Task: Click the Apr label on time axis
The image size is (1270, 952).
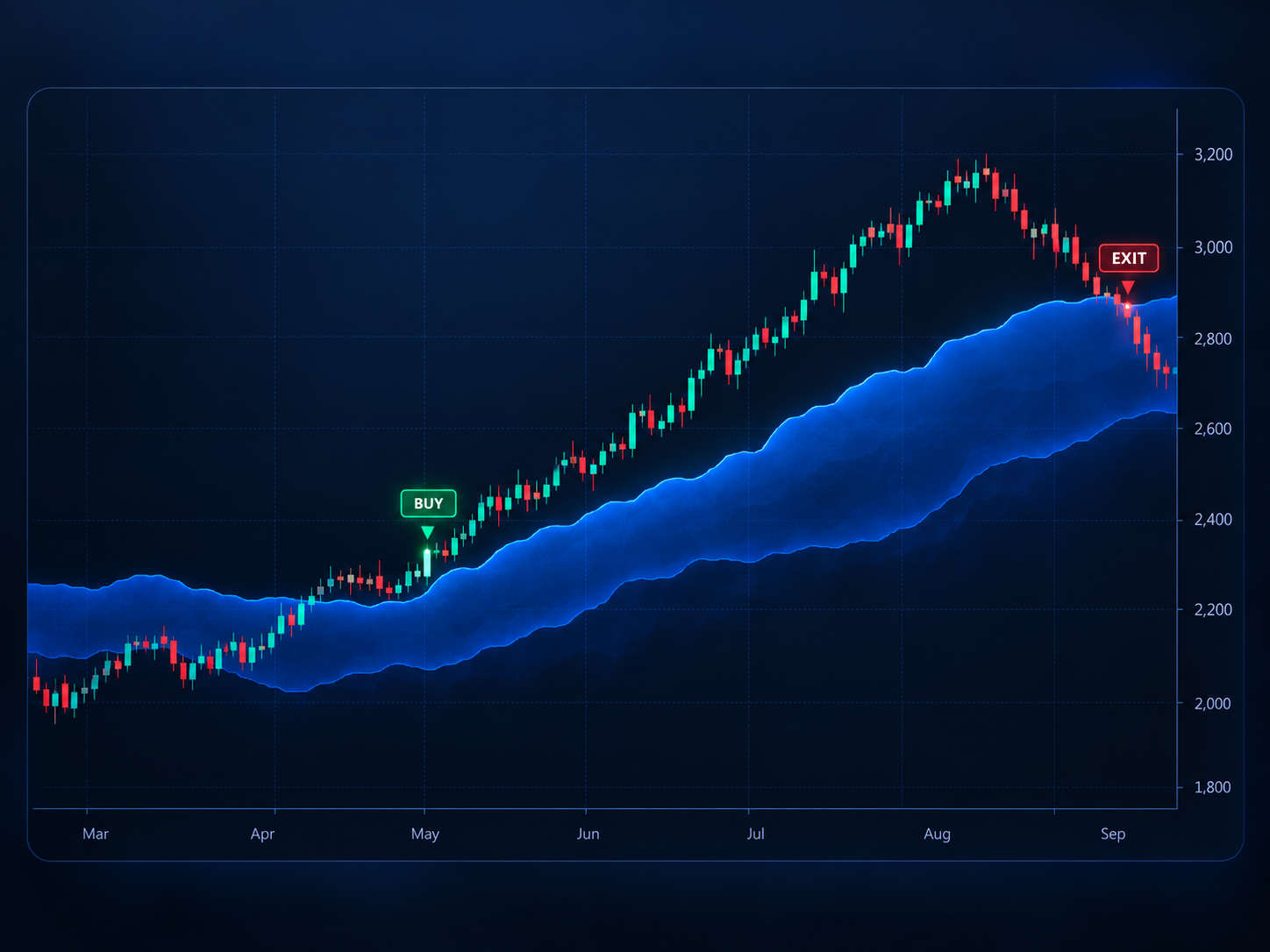Action: [262, 834]
